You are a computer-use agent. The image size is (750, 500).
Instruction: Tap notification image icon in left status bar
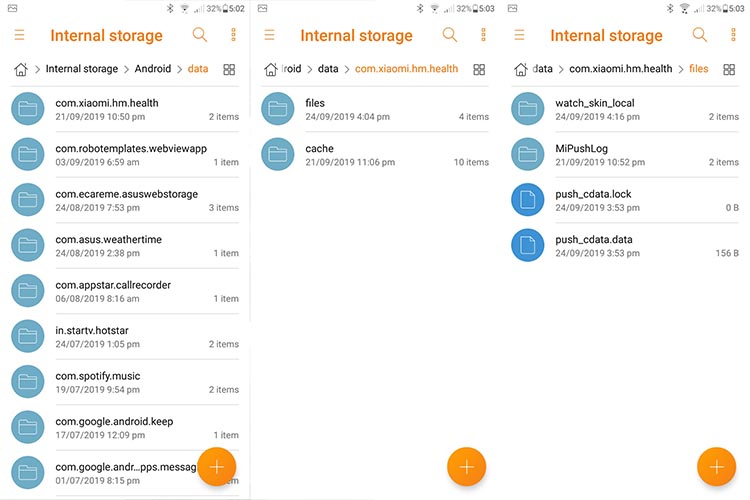click(x=12, y=8)
